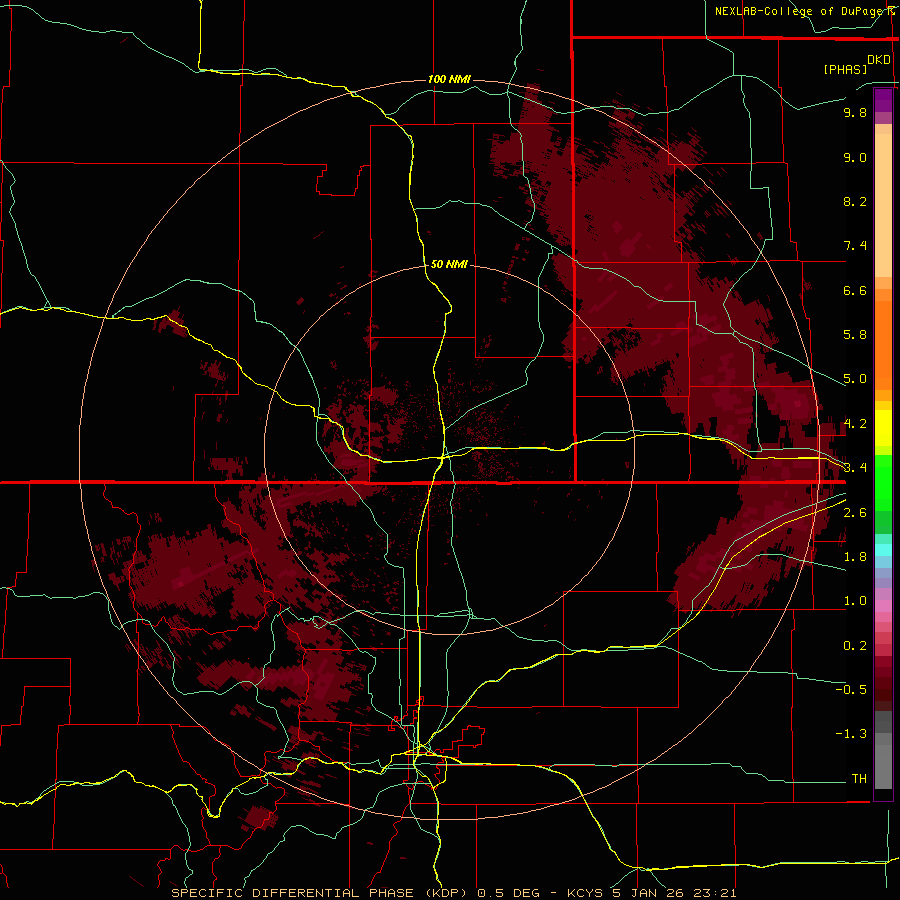
Task: Pick the dark orange segment of color bar
Action: pos(883,346)
